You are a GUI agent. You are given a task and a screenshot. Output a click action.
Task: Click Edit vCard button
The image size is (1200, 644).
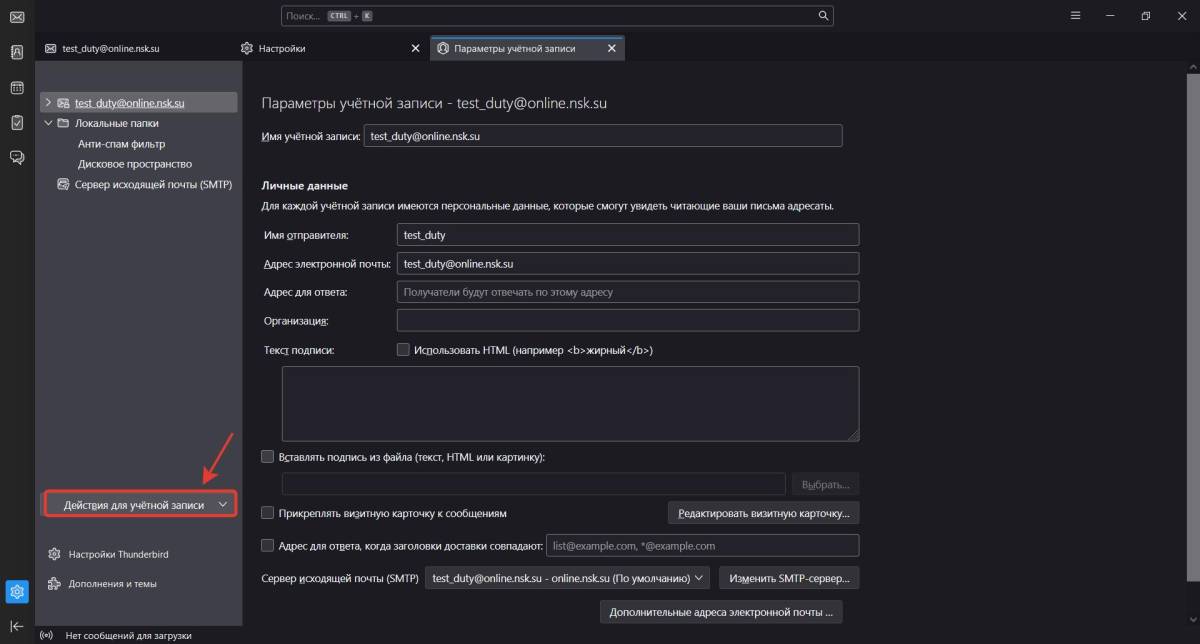763,513
